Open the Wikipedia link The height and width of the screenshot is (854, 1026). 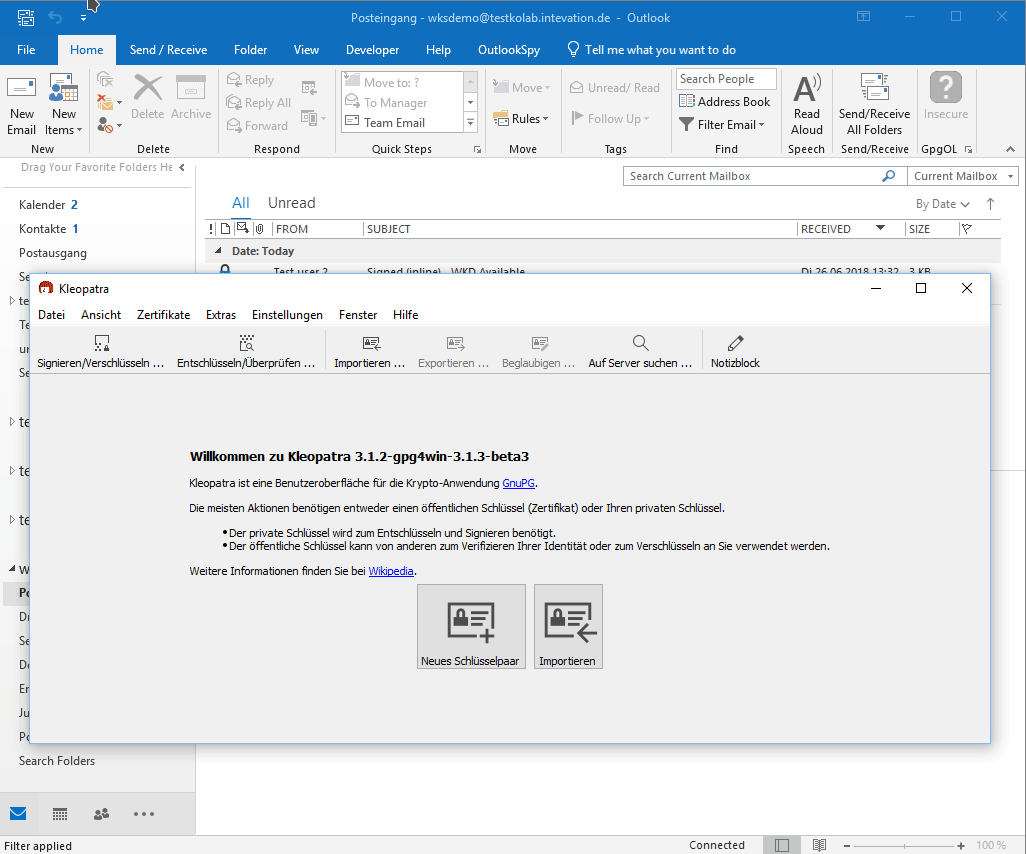pos(391,571)
